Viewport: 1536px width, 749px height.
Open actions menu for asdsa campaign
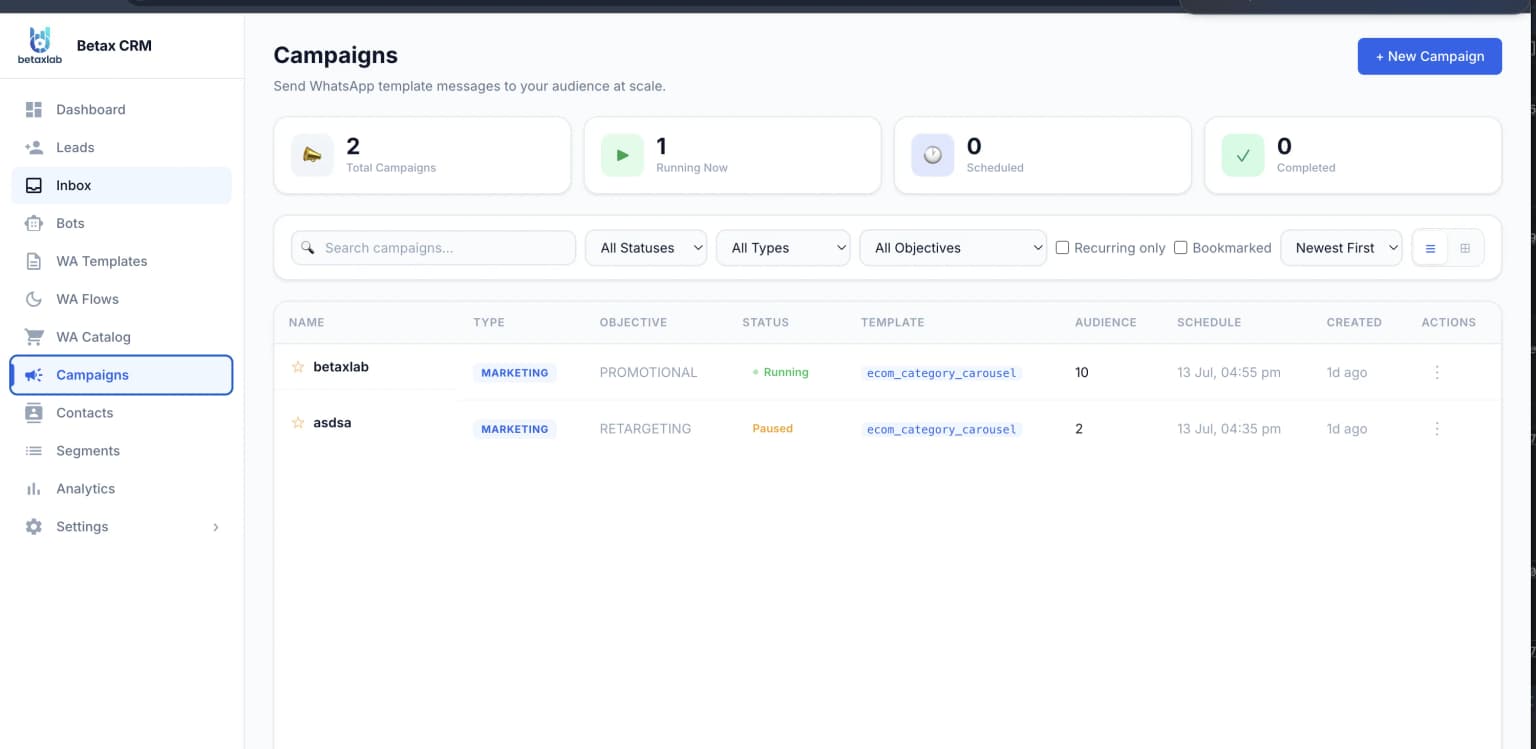pos(1437,428)
